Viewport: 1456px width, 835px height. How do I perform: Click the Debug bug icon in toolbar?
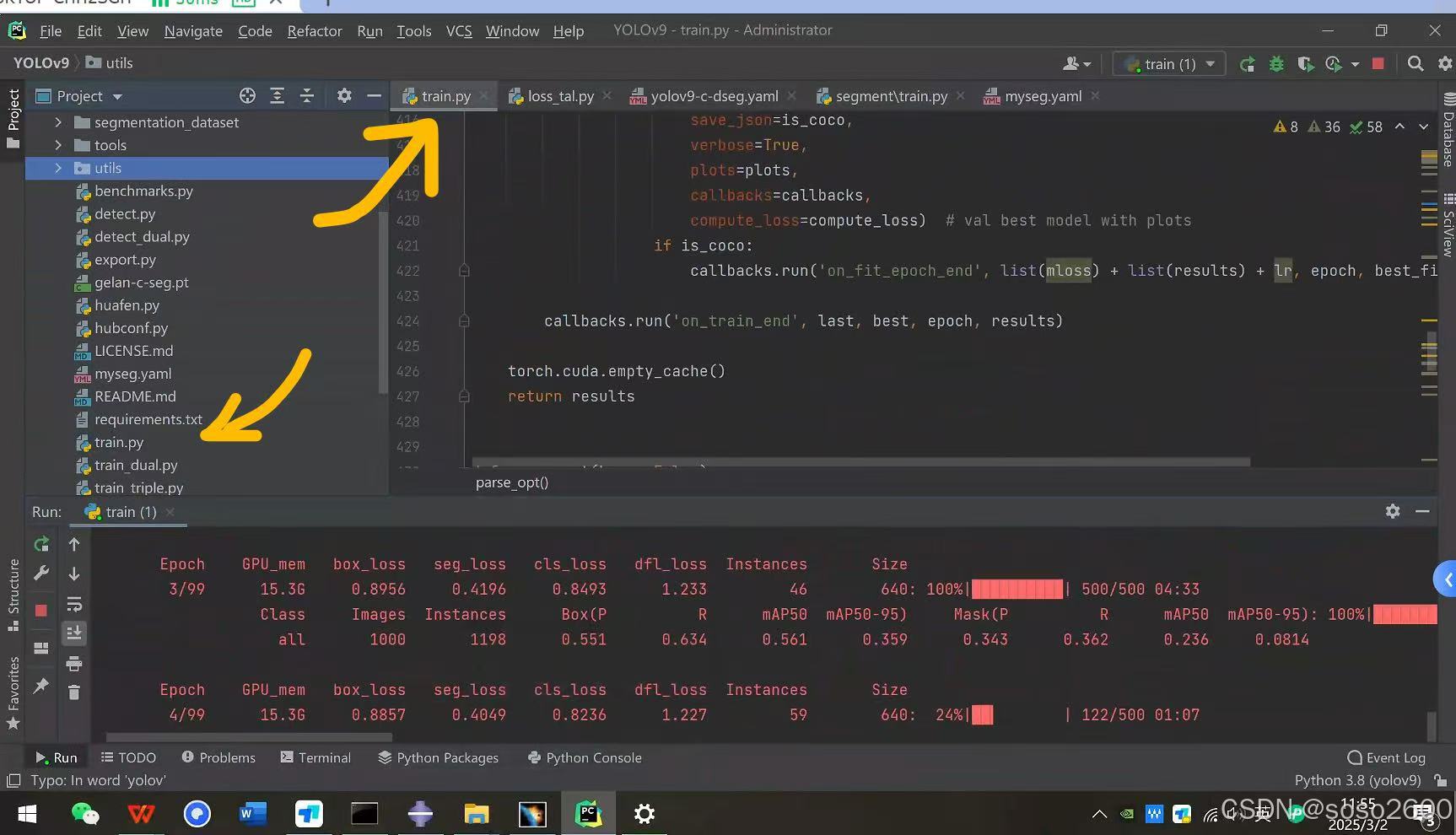(x=1276, y=64)
